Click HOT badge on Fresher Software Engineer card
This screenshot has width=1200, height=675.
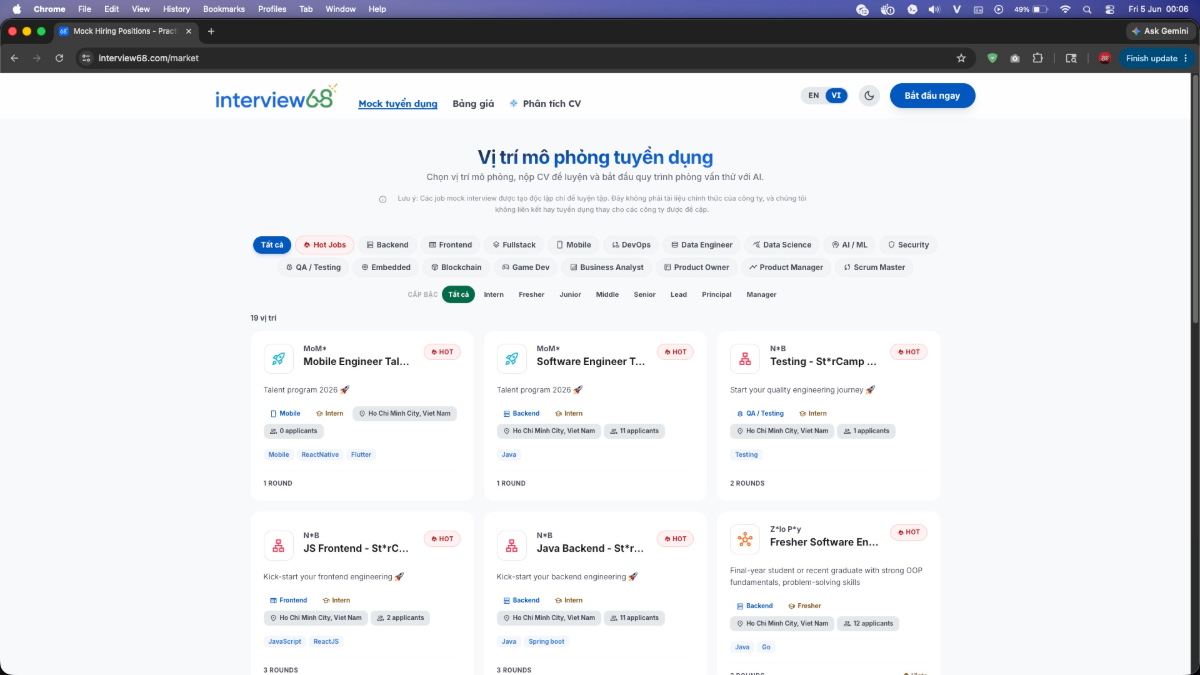(x=909, y=533)
